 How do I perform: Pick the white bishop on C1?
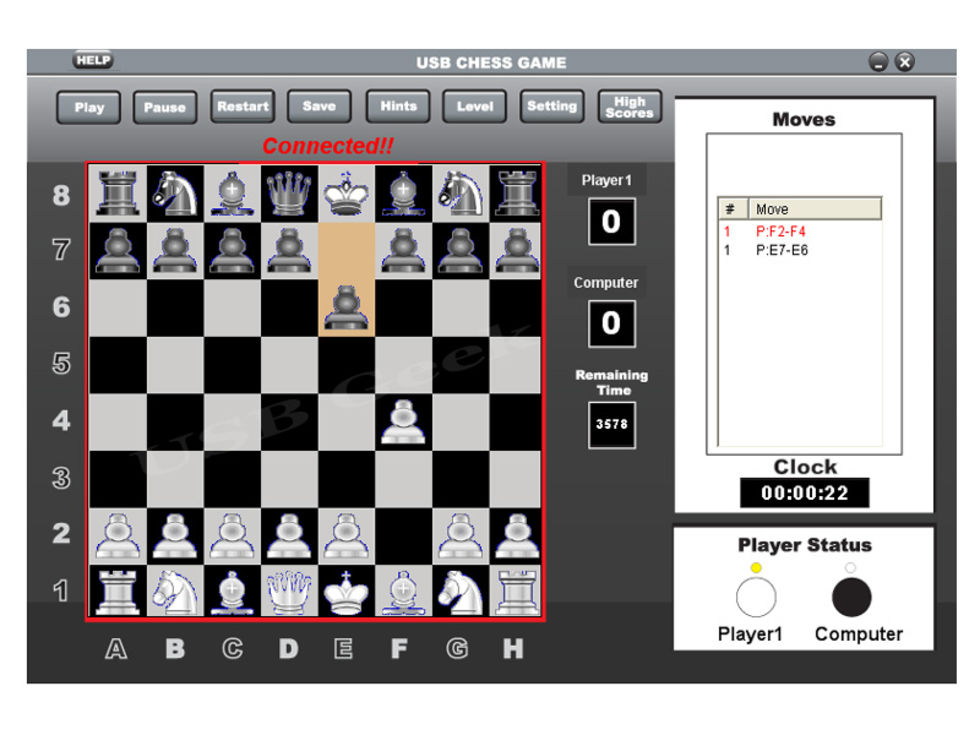232,592
